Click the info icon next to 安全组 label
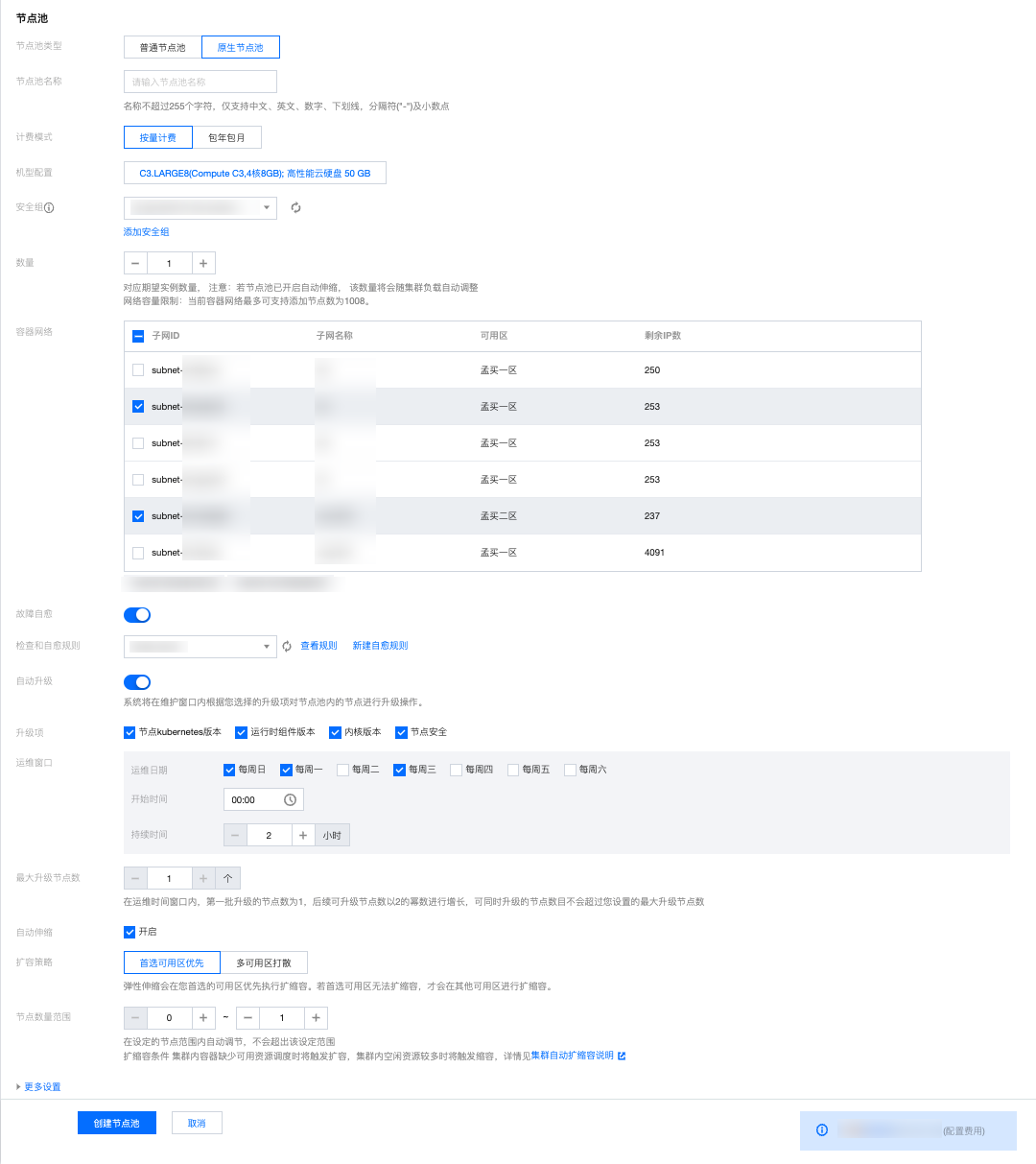The height and width of the screenshot is (1164, 1036). click(x=49, y=207)
